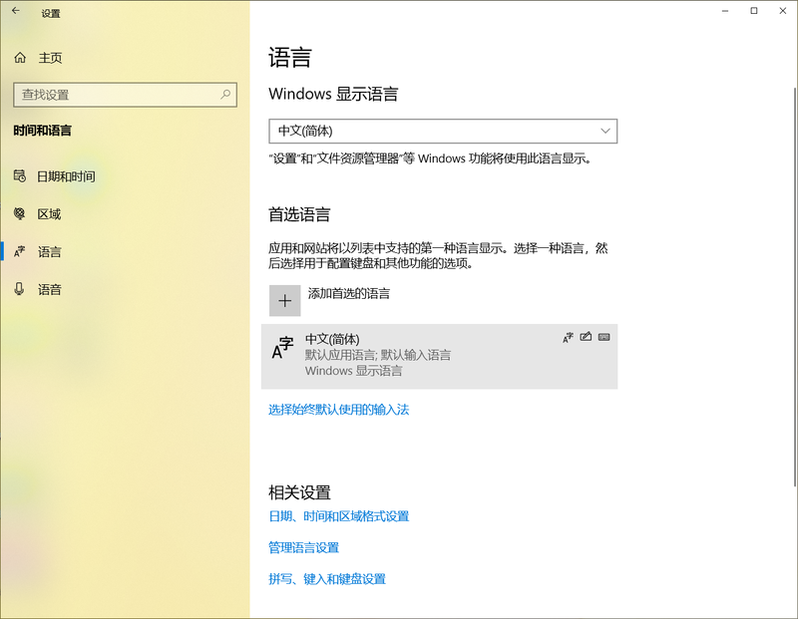The height and width of the screenshot is (619, 798).
Task: Open 日期和时间 settings section
Action: 66,177
